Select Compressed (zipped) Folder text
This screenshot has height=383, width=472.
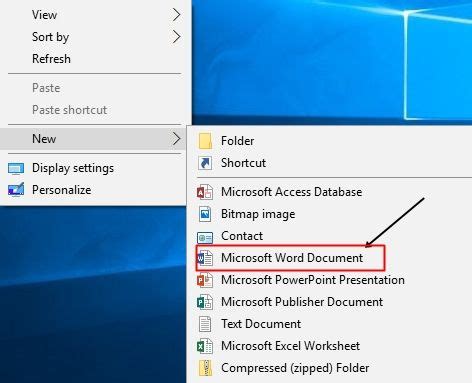pos(295,368)
